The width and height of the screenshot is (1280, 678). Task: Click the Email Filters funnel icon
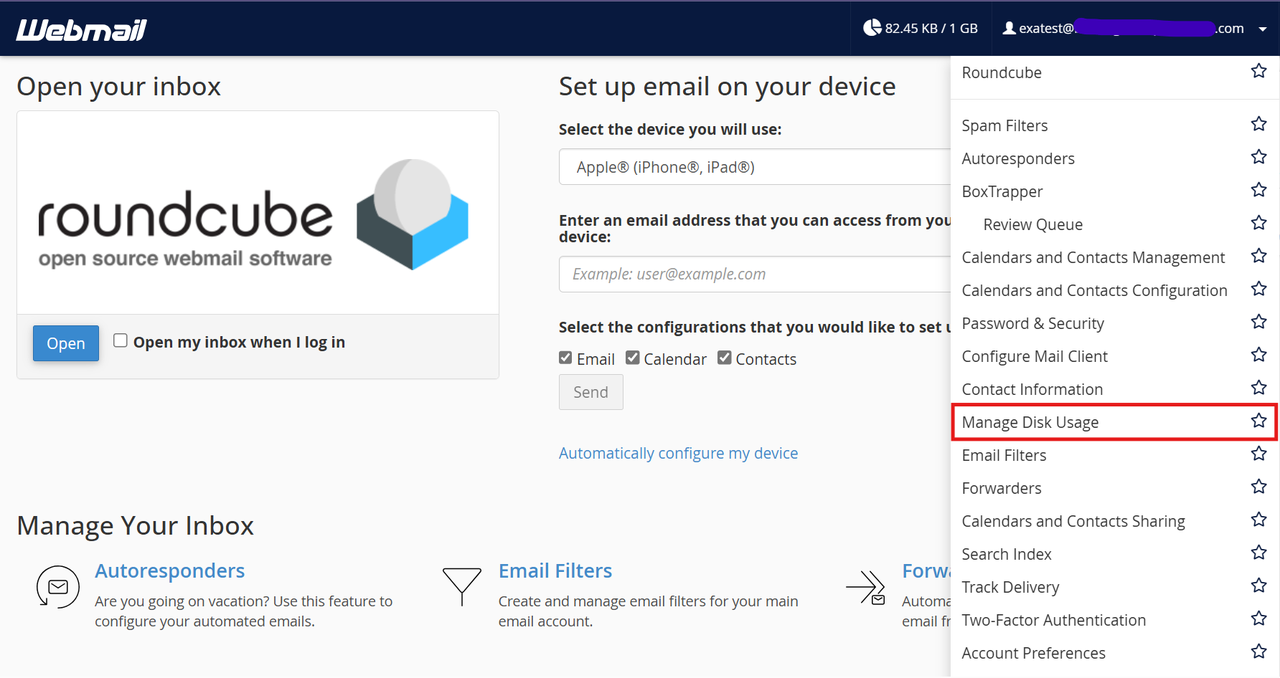pos(461,586)
